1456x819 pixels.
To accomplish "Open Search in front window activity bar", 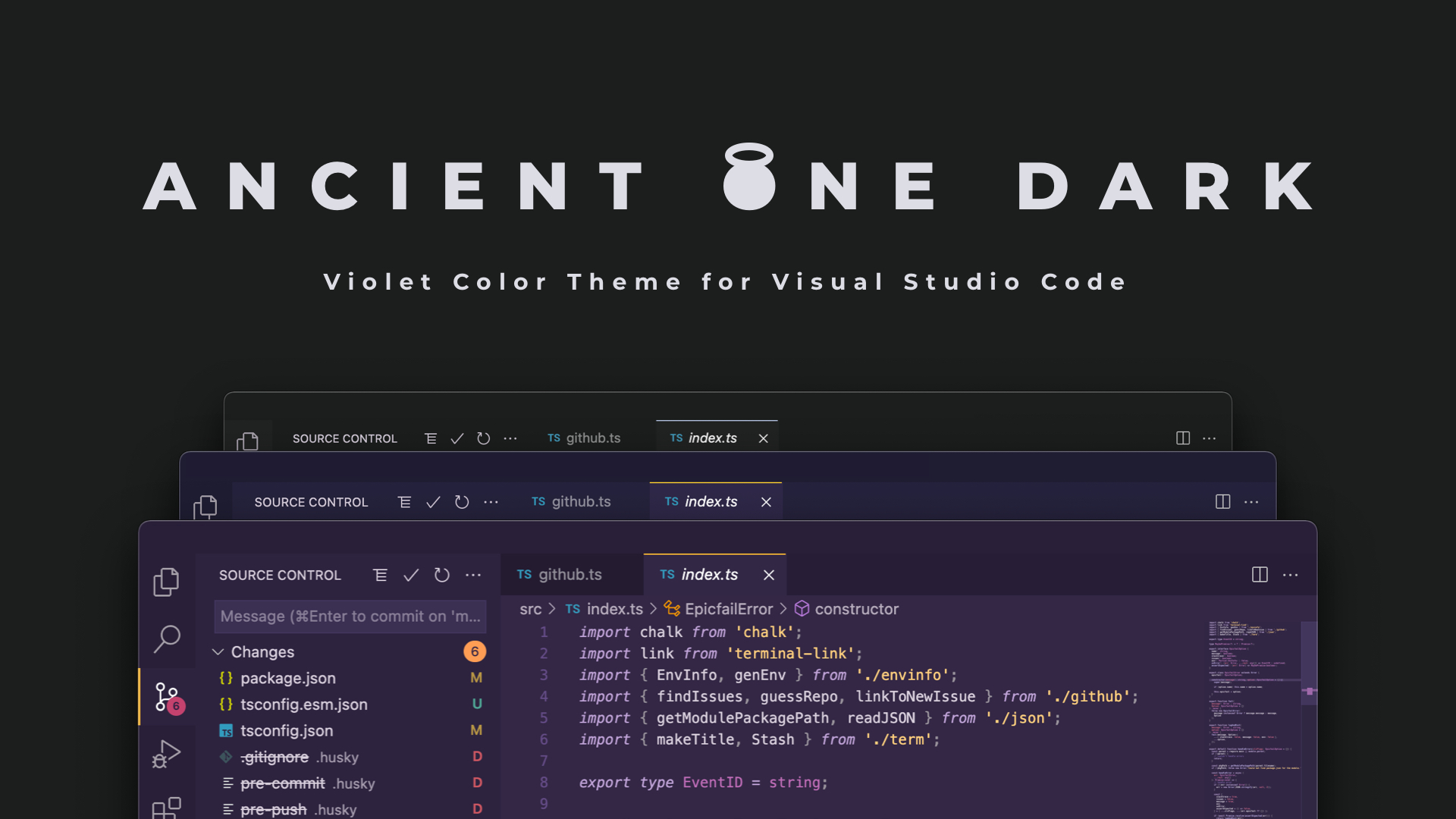I will pyautogui.click(x=166, y=639).
